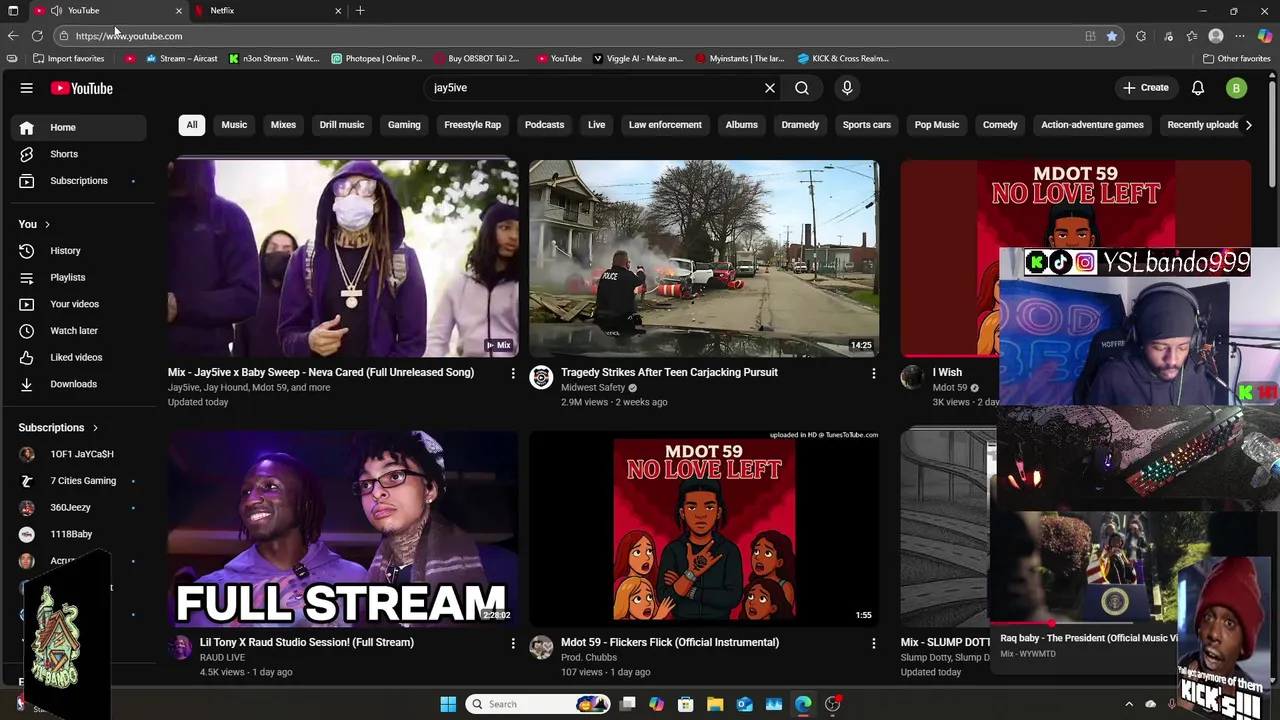Open 7 Cities Gaming subscription
The width and height of the screenshot is (1280, 720).
[x=80, y=481]
